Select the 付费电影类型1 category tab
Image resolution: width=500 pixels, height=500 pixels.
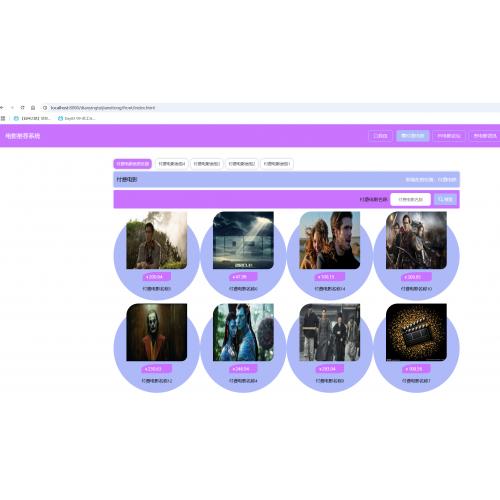[277, 164]
